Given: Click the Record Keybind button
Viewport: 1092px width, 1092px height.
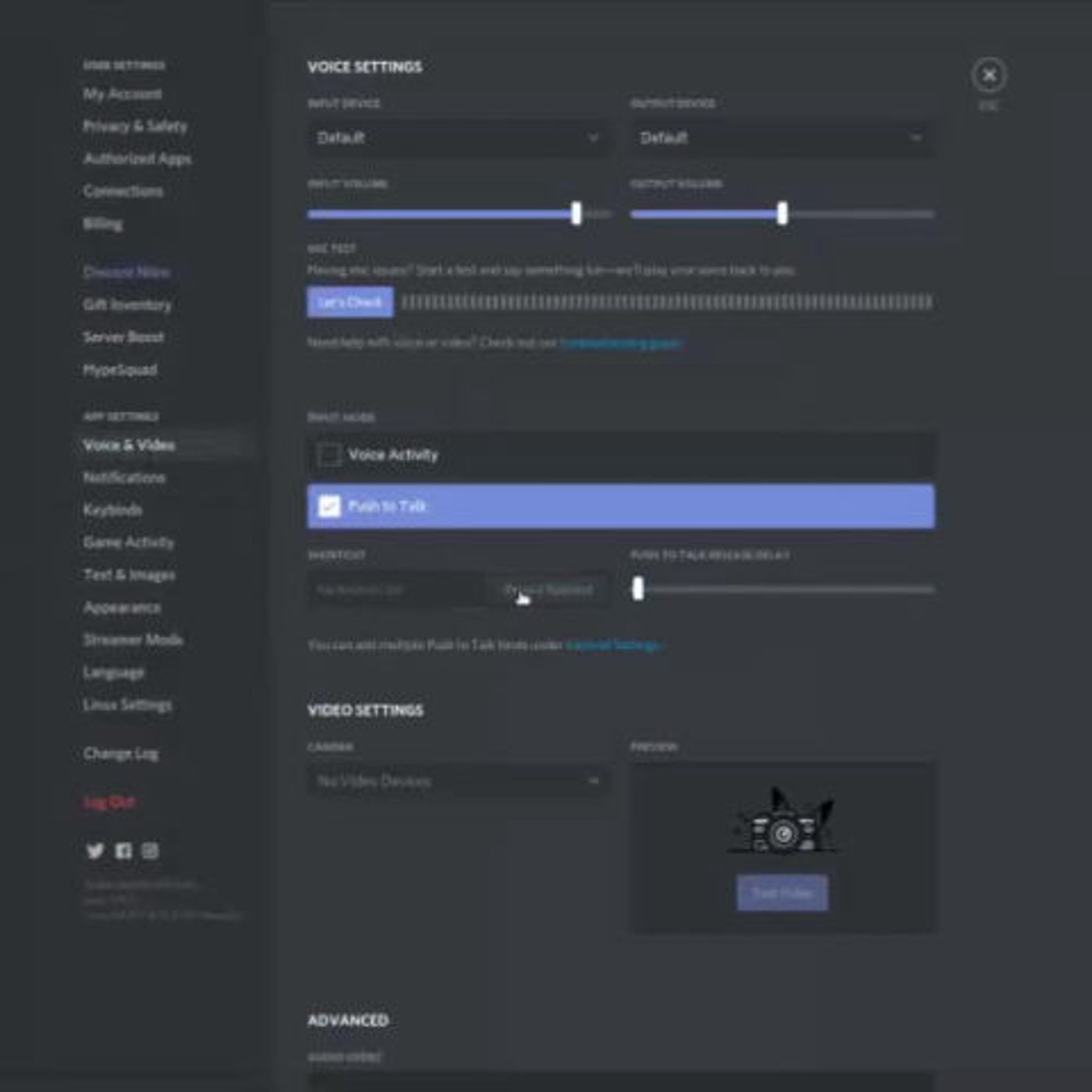Looking at the screenshot, I should 549,590.
